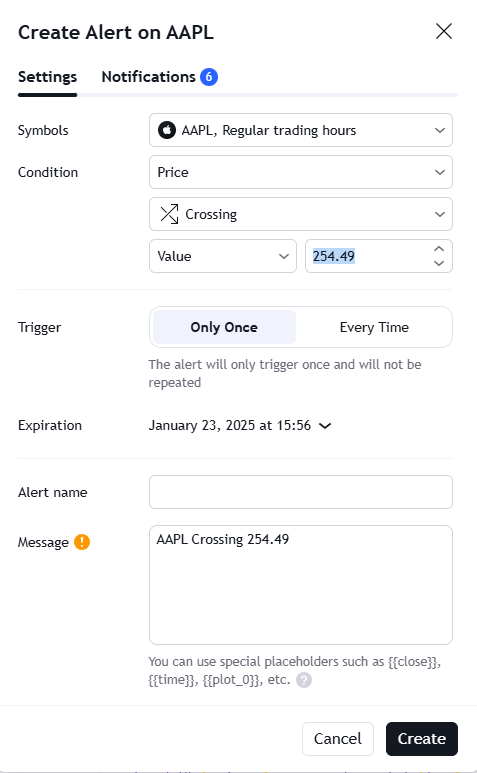477x773 pixels.
Task: Open the Value type dropdown
Action: (223, 256)
